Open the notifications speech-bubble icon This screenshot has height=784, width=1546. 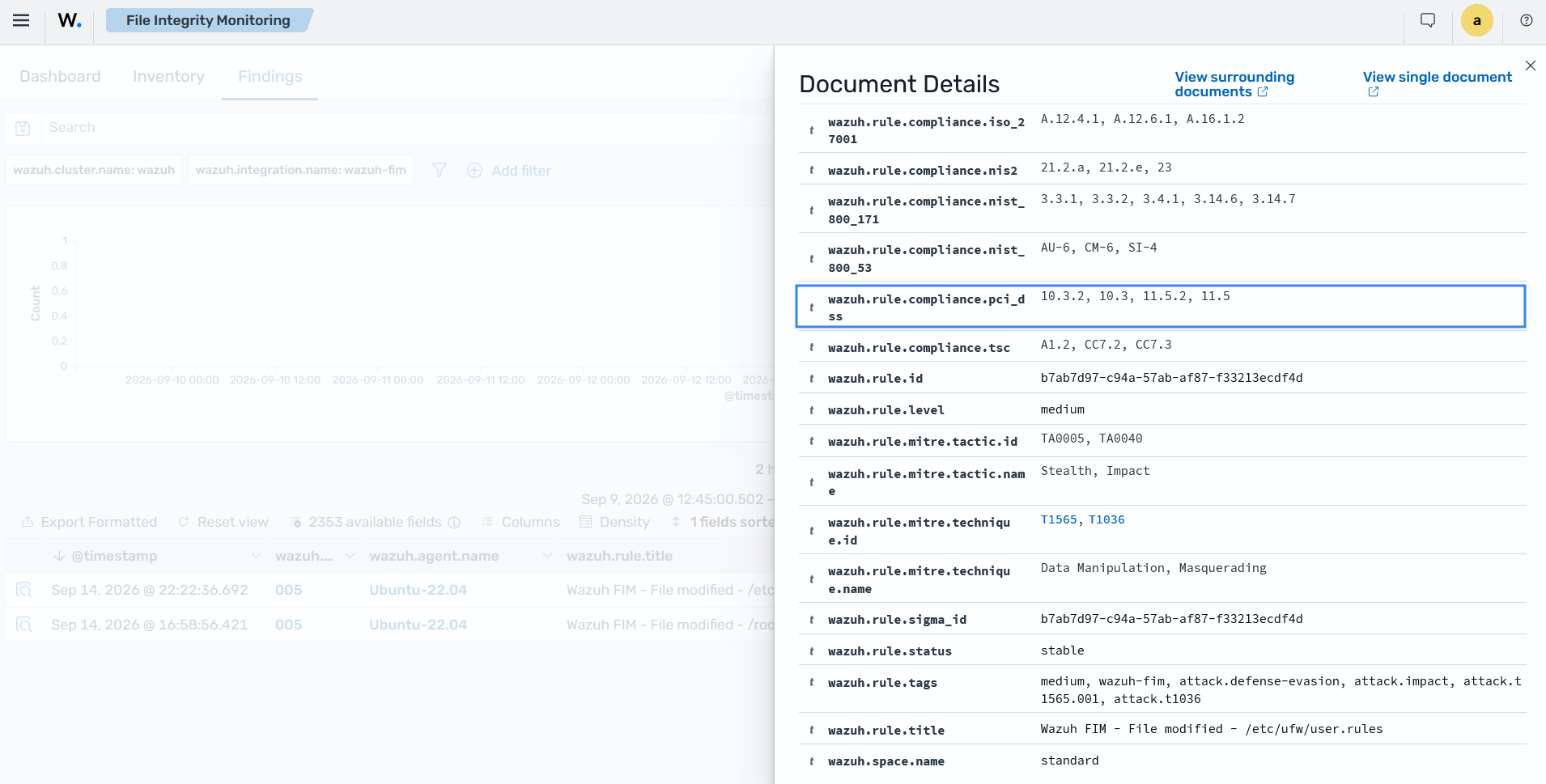(1428, 20)
